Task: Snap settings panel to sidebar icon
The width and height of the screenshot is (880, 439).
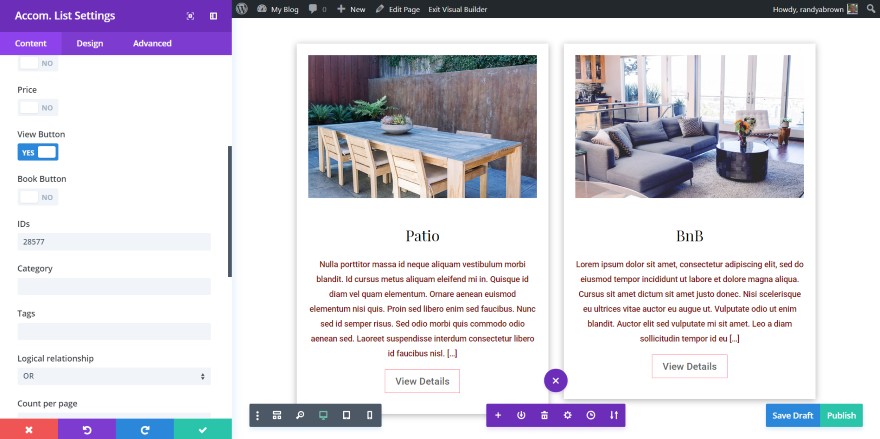Action: click(213, 16)
